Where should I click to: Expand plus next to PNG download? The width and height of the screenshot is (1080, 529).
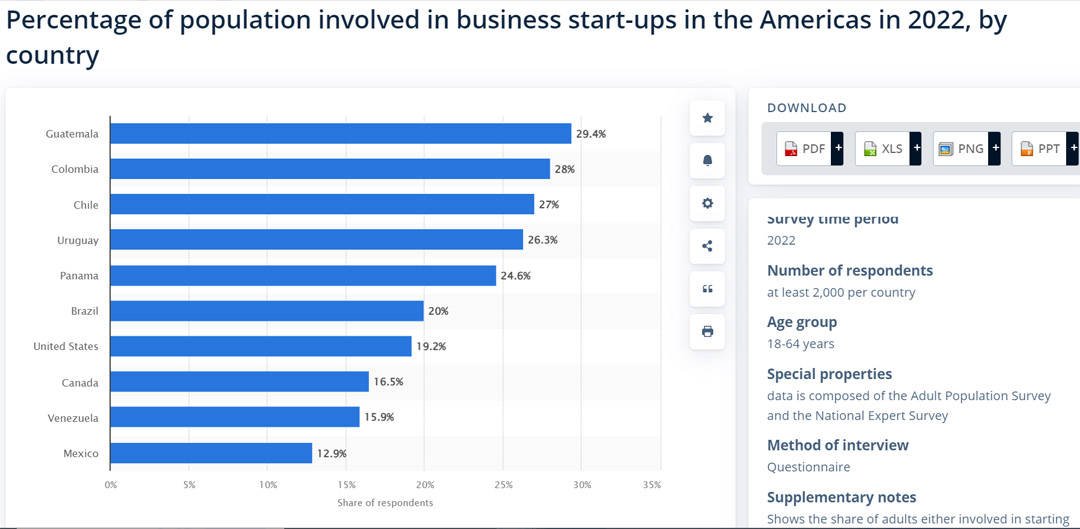pyautogui.click(x=994, y=148)
